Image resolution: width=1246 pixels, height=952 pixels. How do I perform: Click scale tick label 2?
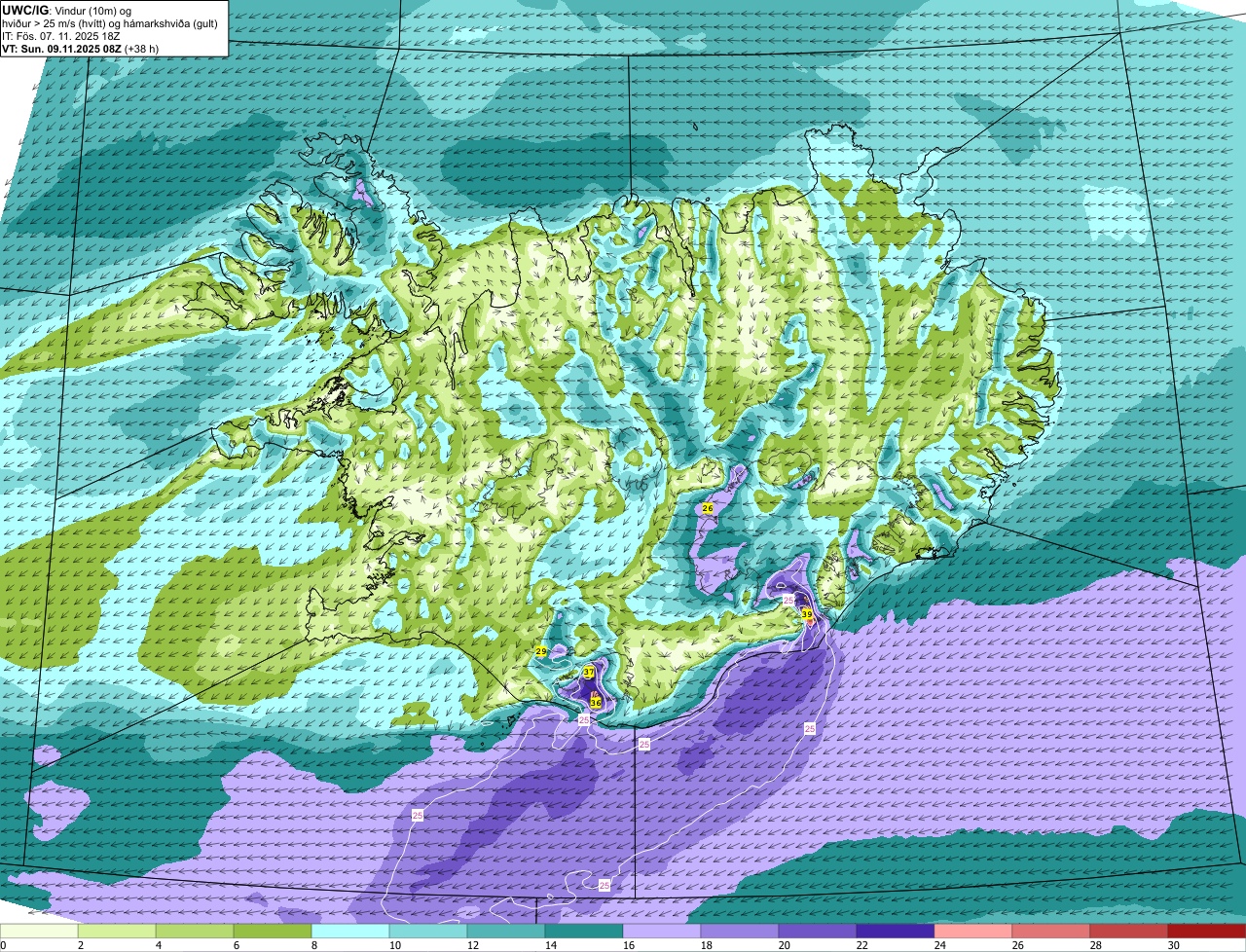coord(80,945)
